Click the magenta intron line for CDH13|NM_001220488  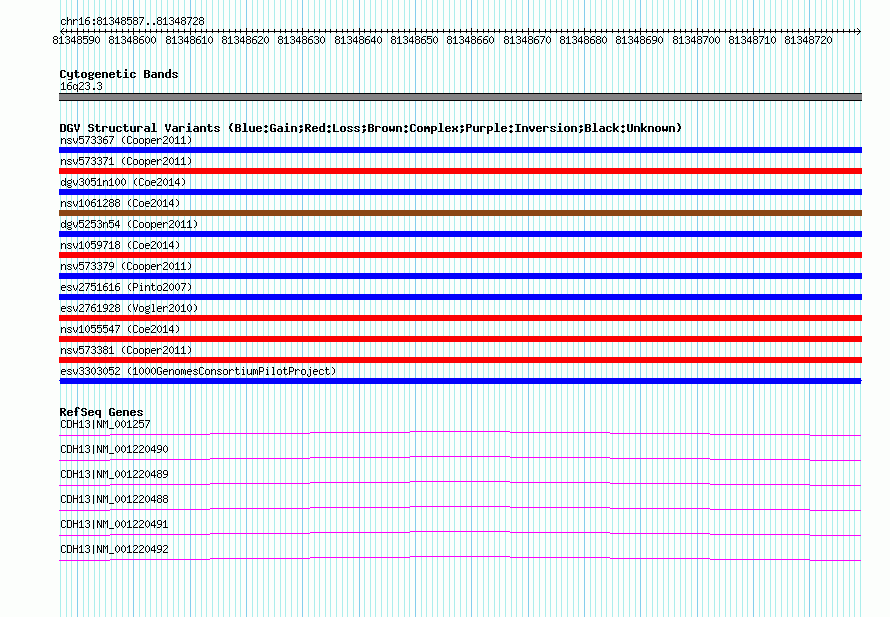[460, 509]
